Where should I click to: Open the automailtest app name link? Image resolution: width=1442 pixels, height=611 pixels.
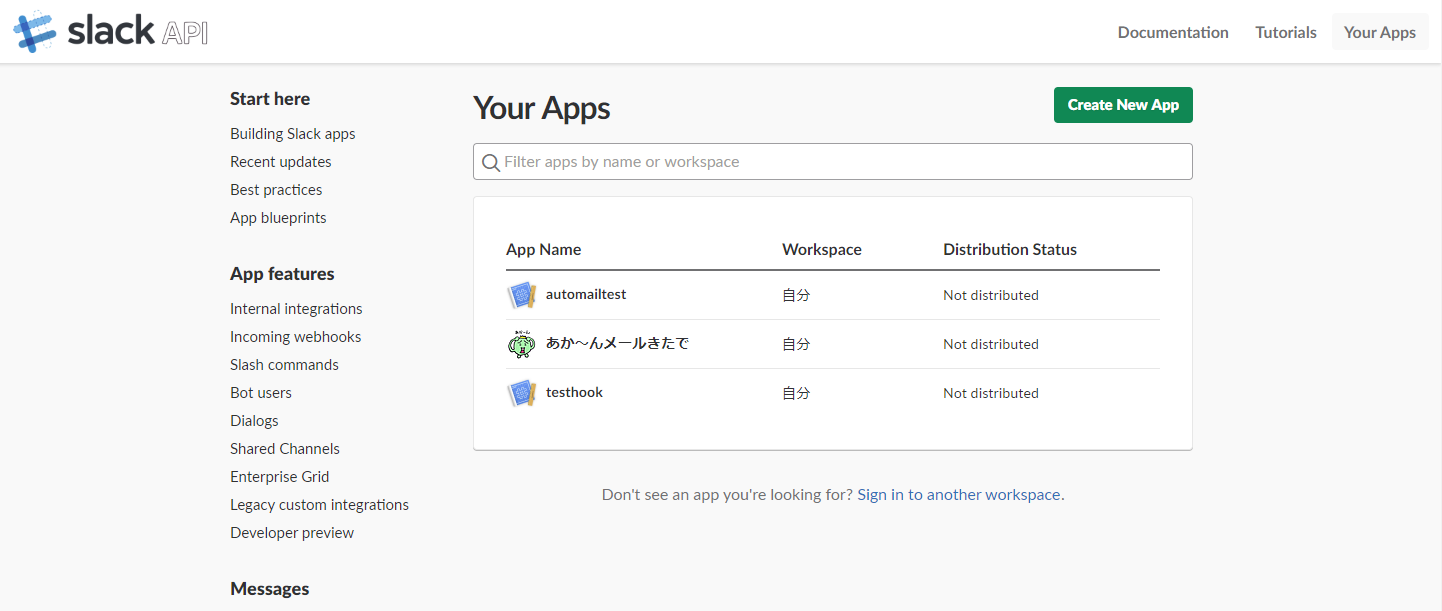click(586, 295)
